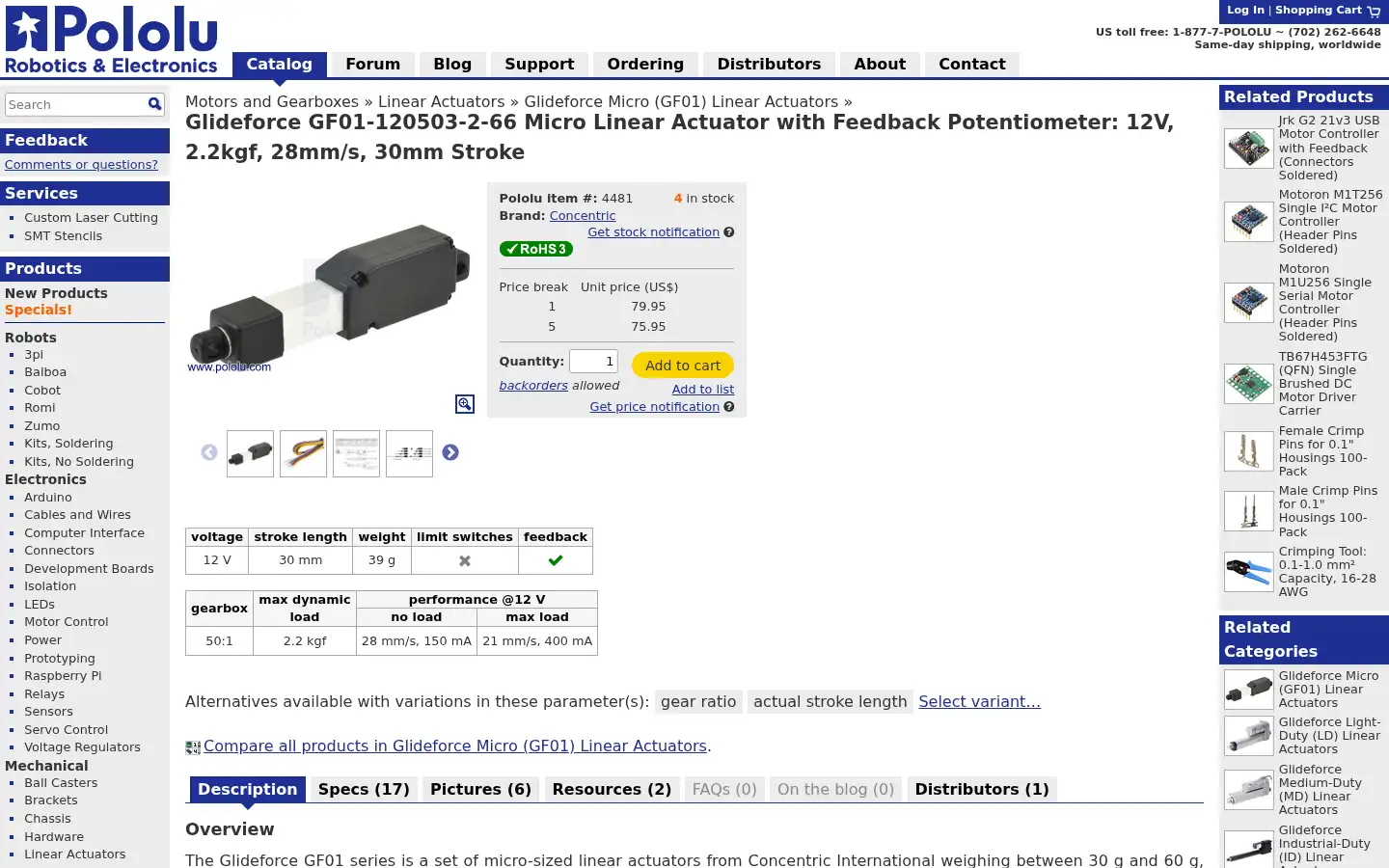Open Custom Laser Cutting service
Viewport: 1389px width, 868px height.
(91, 218)
